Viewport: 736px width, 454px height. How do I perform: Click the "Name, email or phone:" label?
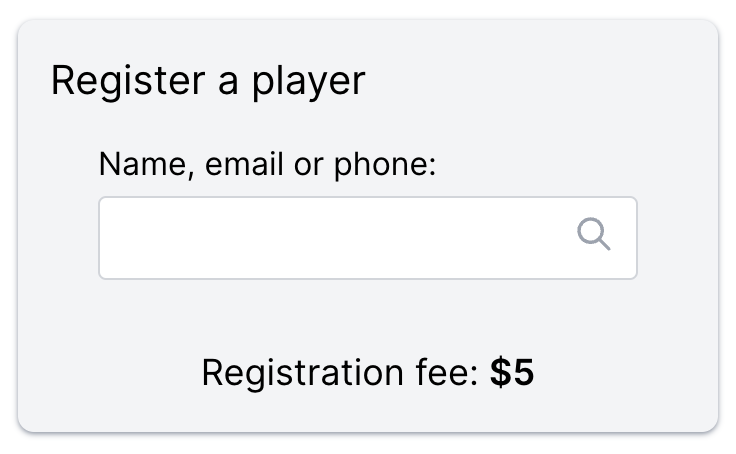[268, 164]
